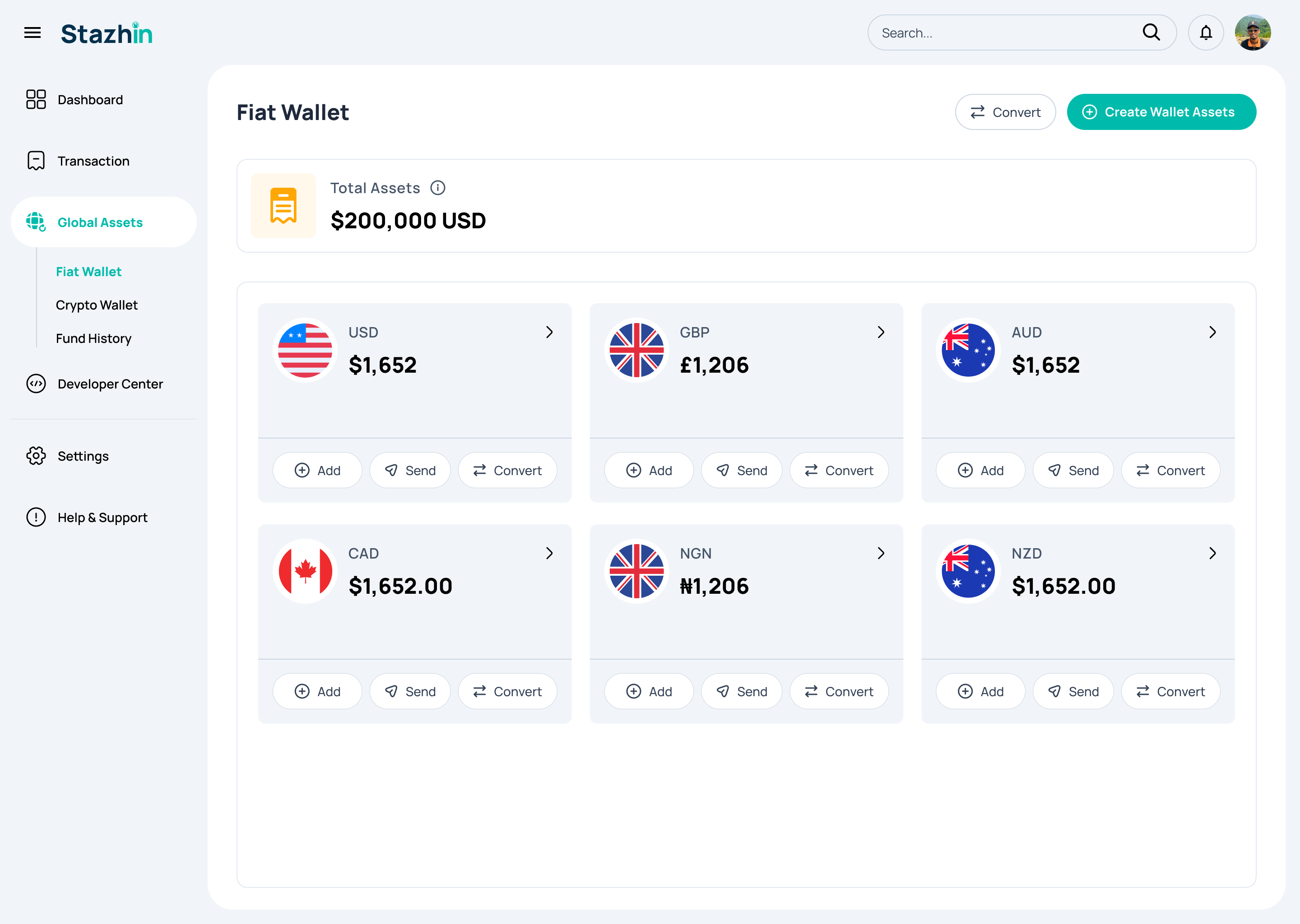The width and height of the screenshot is (1300, 924).
Task: Open Crypto Wallet submenu item
Action: (x=97, y=305)
